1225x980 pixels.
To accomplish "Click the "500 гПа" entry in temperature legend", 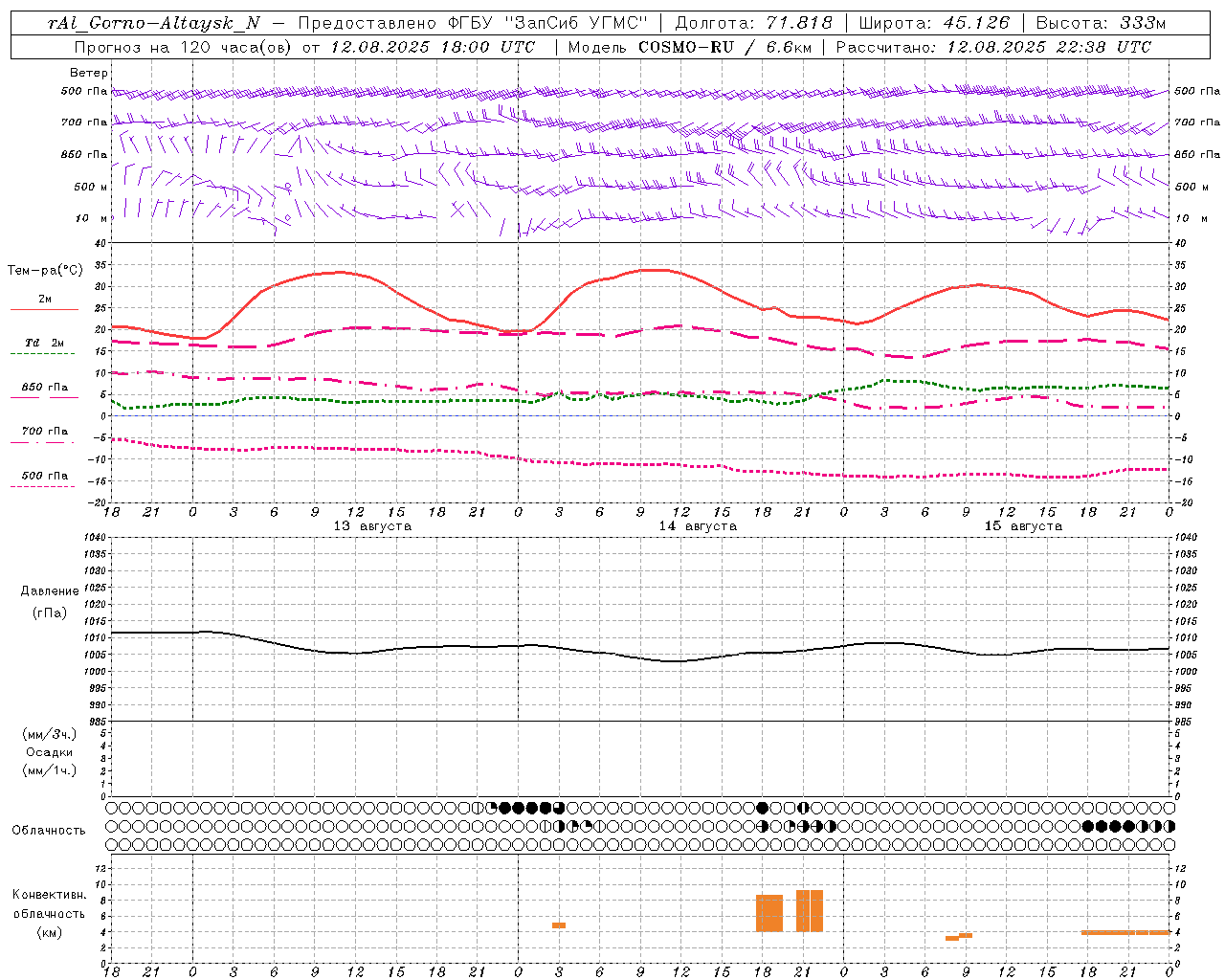I will [45, 476].
